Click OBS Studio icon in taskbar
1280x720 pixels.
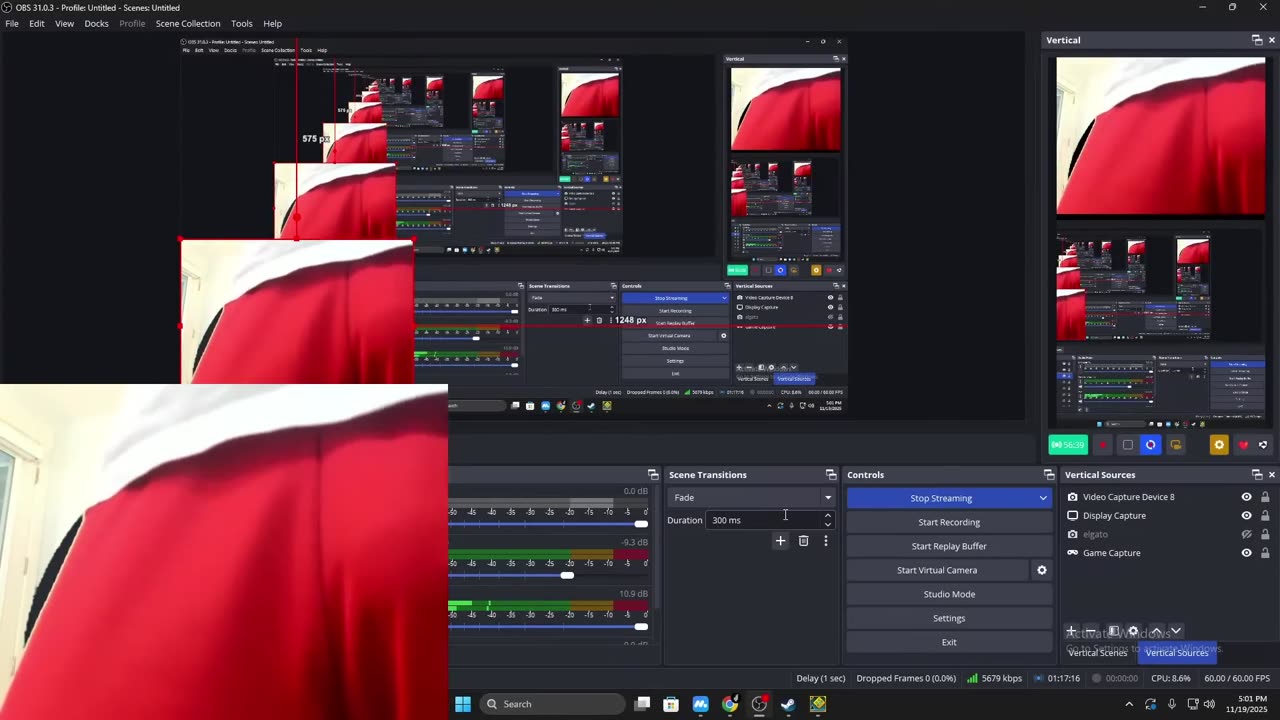click(760, 704)
